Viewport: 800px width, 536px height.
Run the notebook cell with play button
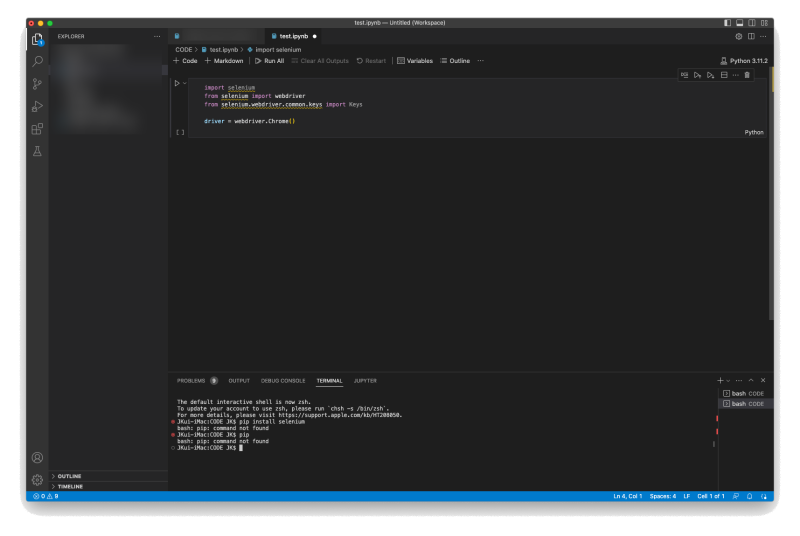177,83
